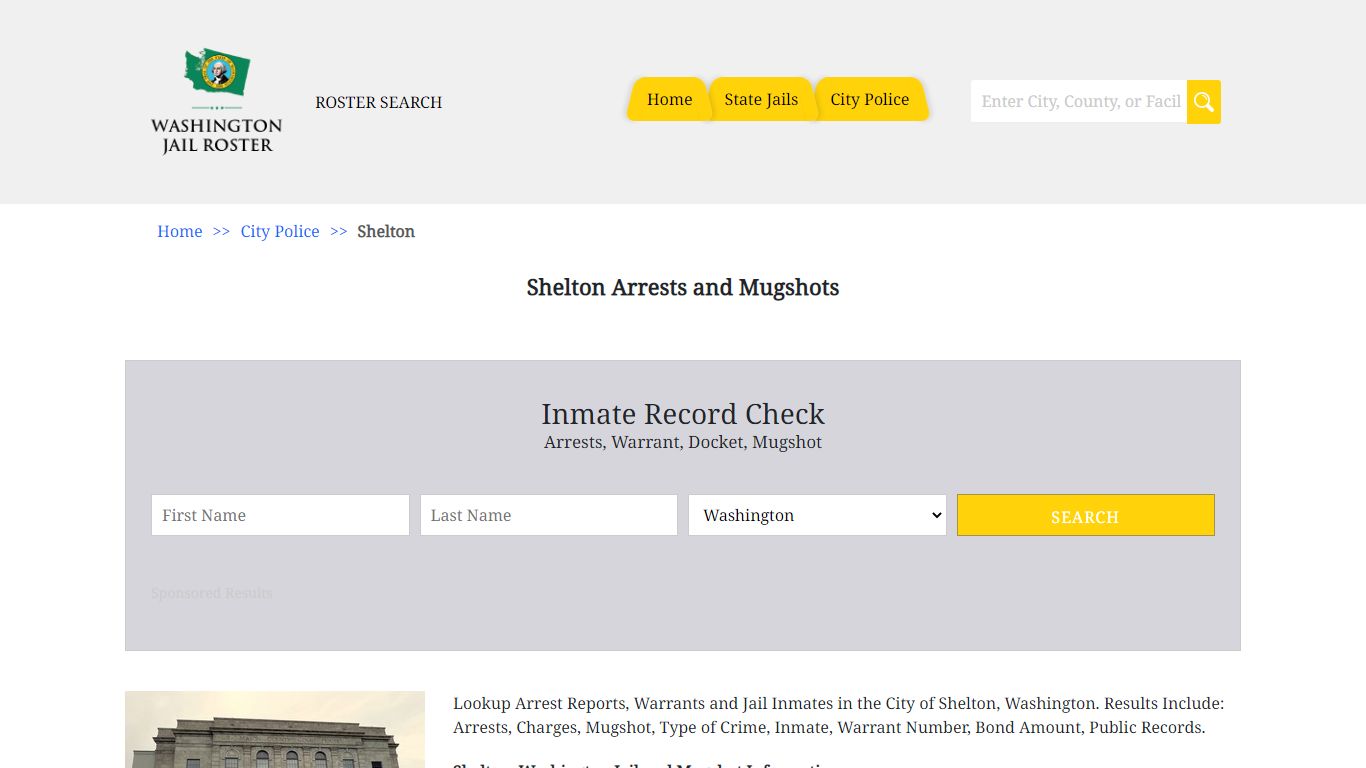
Task: Focus the First Name input field
Action: coord(280,515)
